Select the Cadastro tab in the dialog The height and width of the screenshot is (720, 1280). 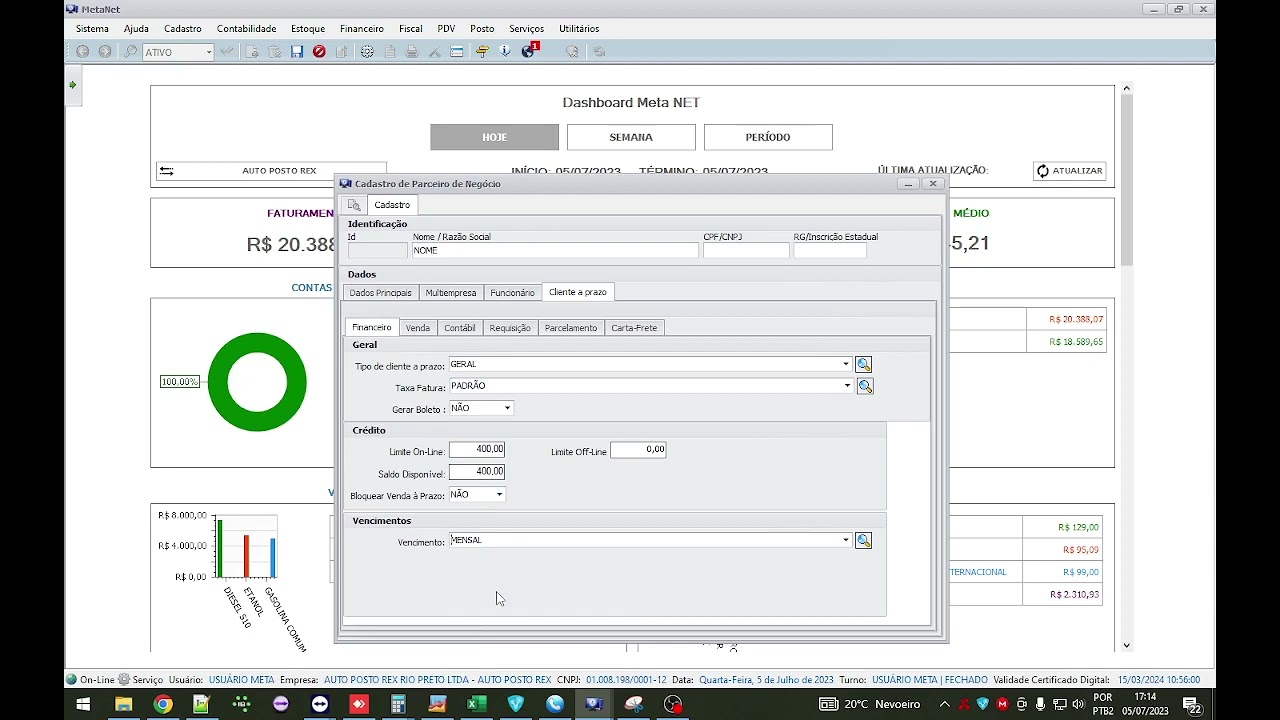[x=392, y=205]
